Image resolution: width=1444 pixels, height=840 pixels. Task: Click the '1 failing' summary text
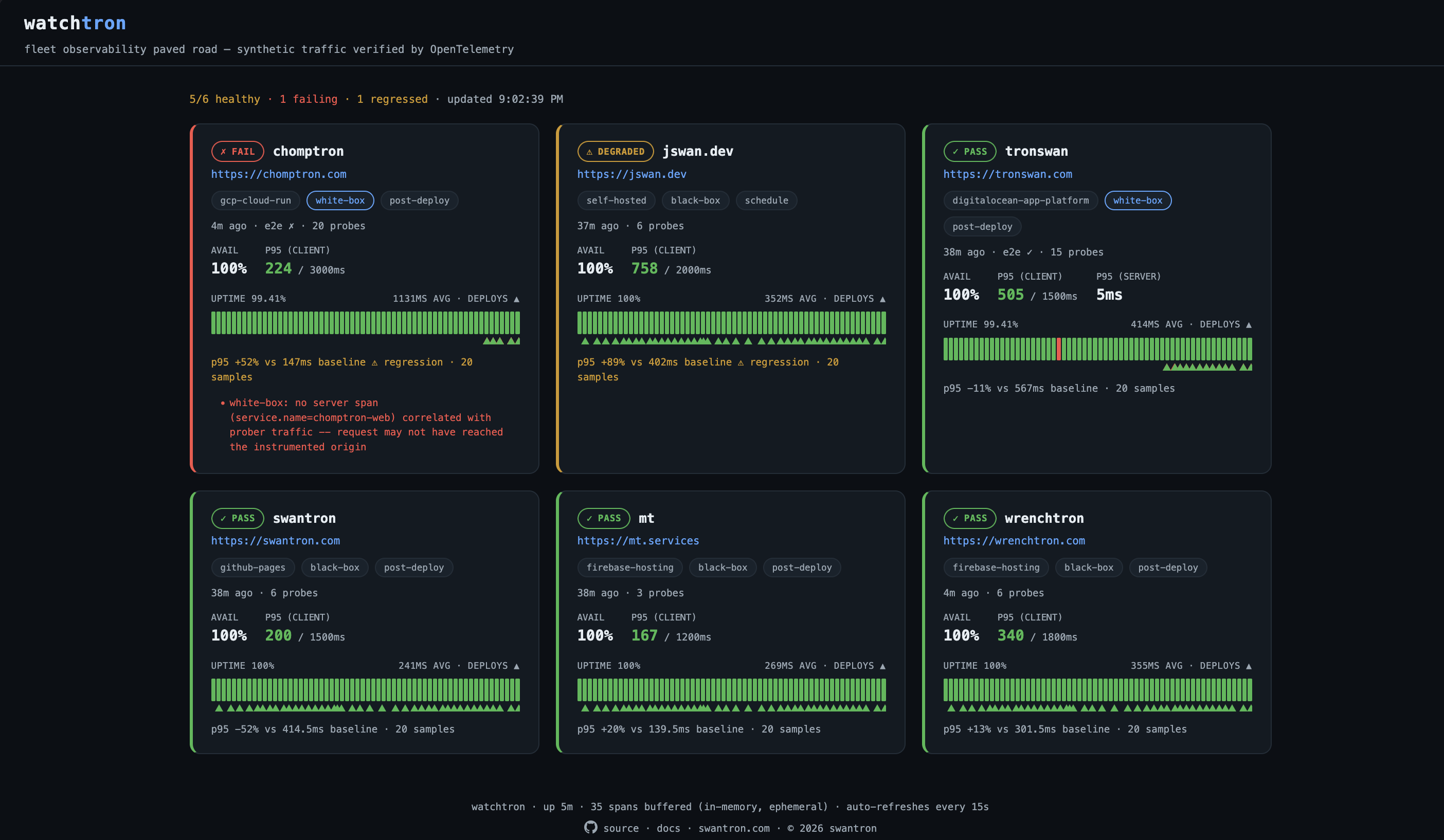pos(308,99)
